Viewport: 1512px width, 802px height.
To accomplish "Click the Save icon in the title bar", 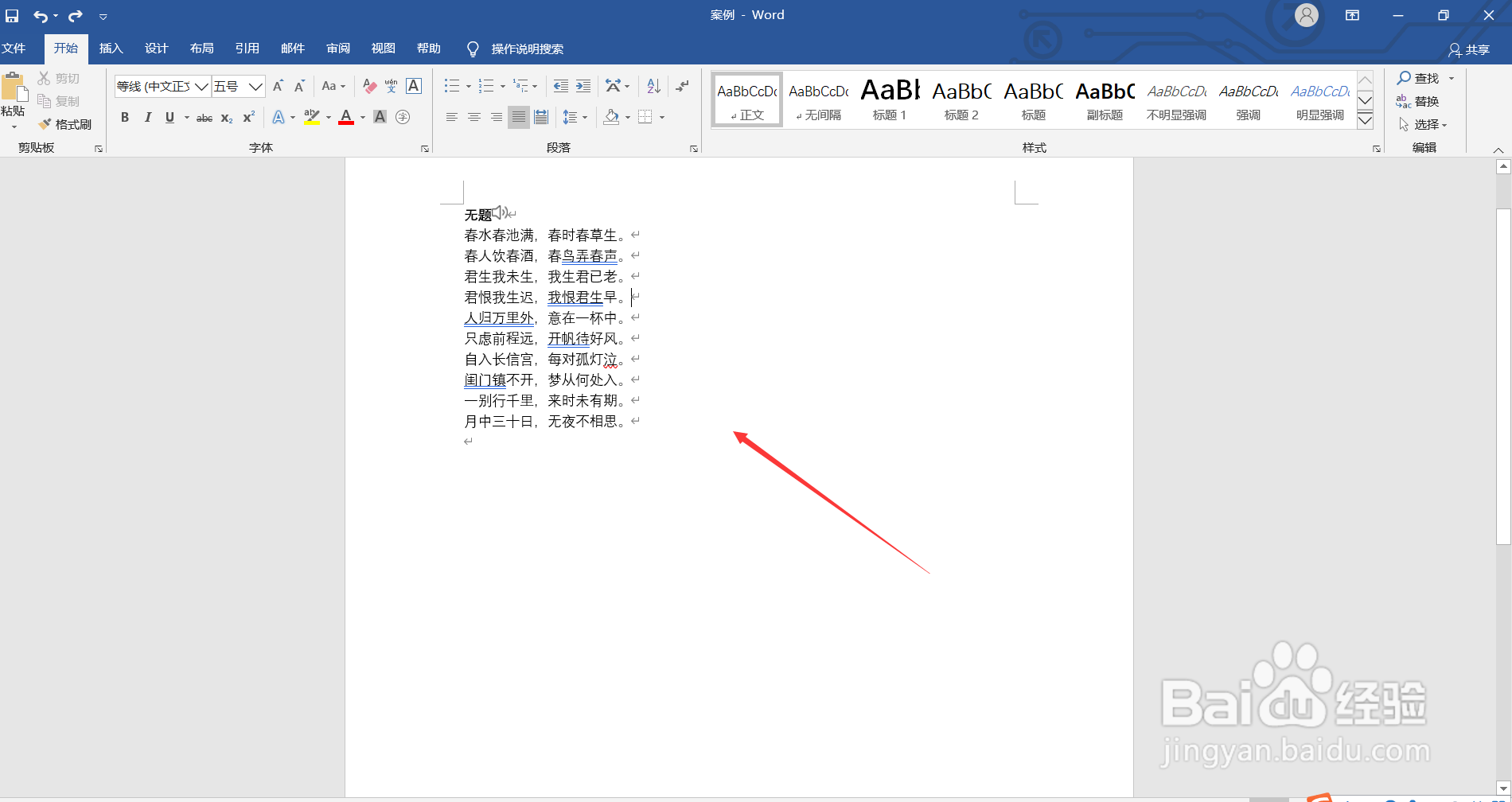I will pos(12,16).
